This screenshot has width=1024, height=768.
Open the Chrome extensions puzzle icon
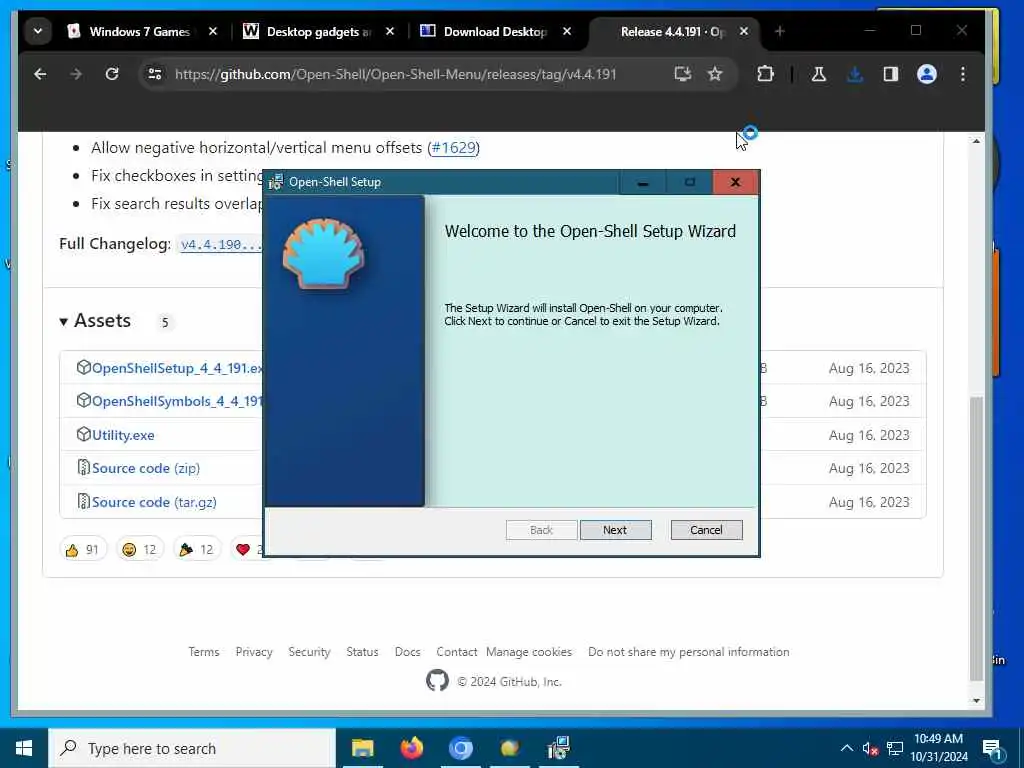[765, 74]
